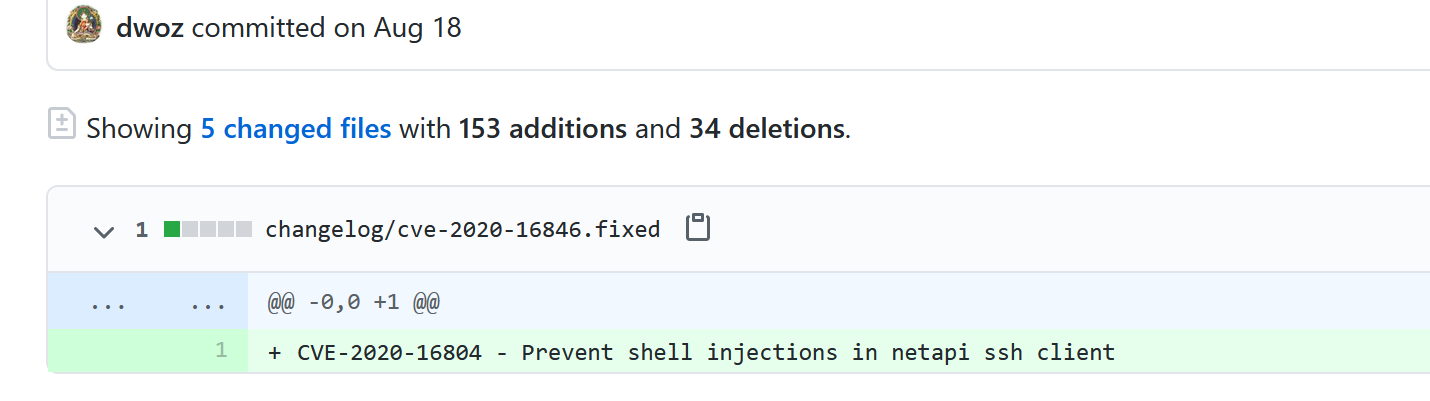The image size is (1430, 401).
Task: Click the @@ -0,0 +1 @@ hunk header
Action: 354,302
